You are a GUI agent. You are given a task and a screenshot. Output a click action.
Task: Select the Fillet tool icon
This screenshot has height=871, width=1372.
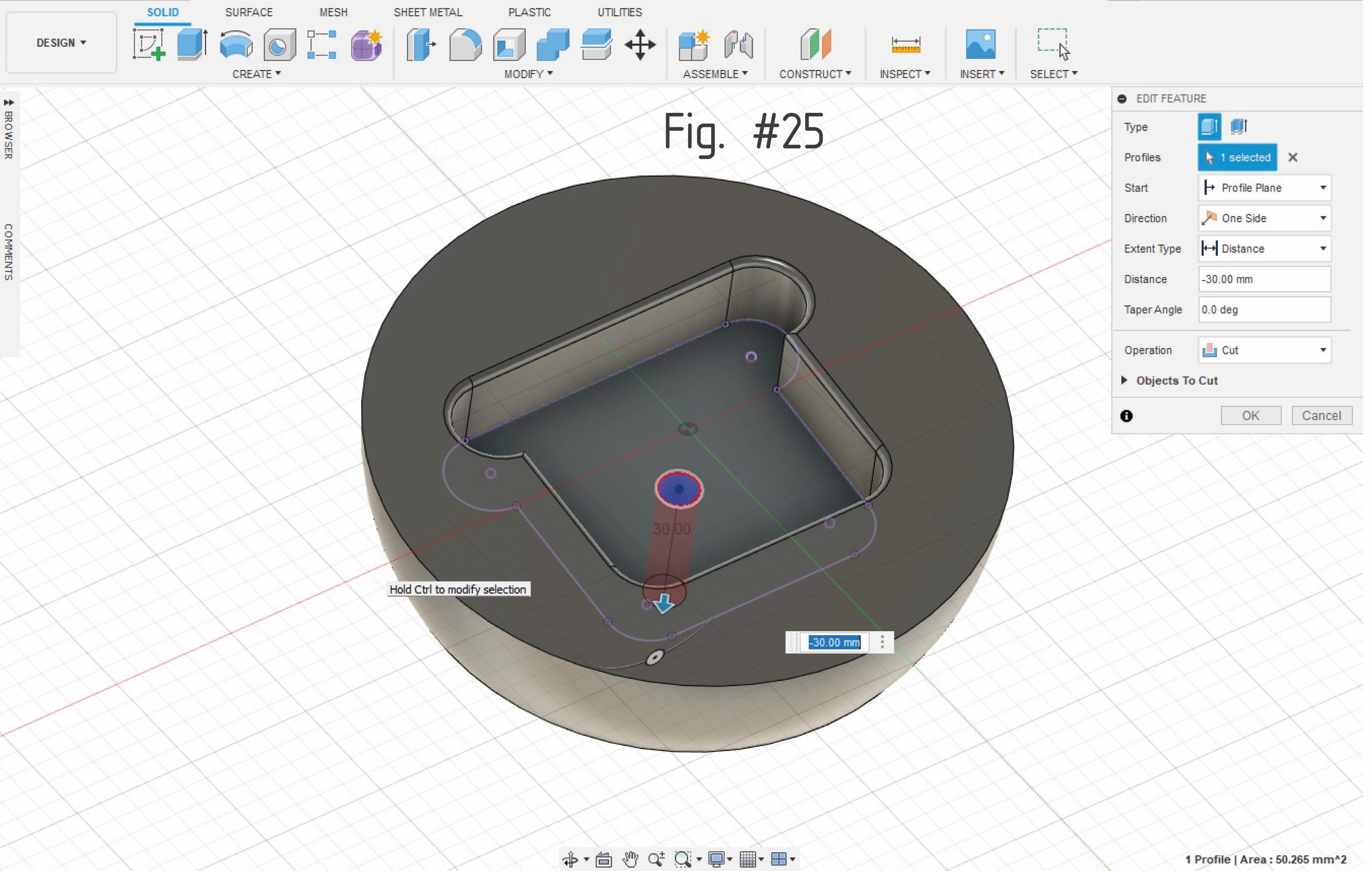click(465, 44)
